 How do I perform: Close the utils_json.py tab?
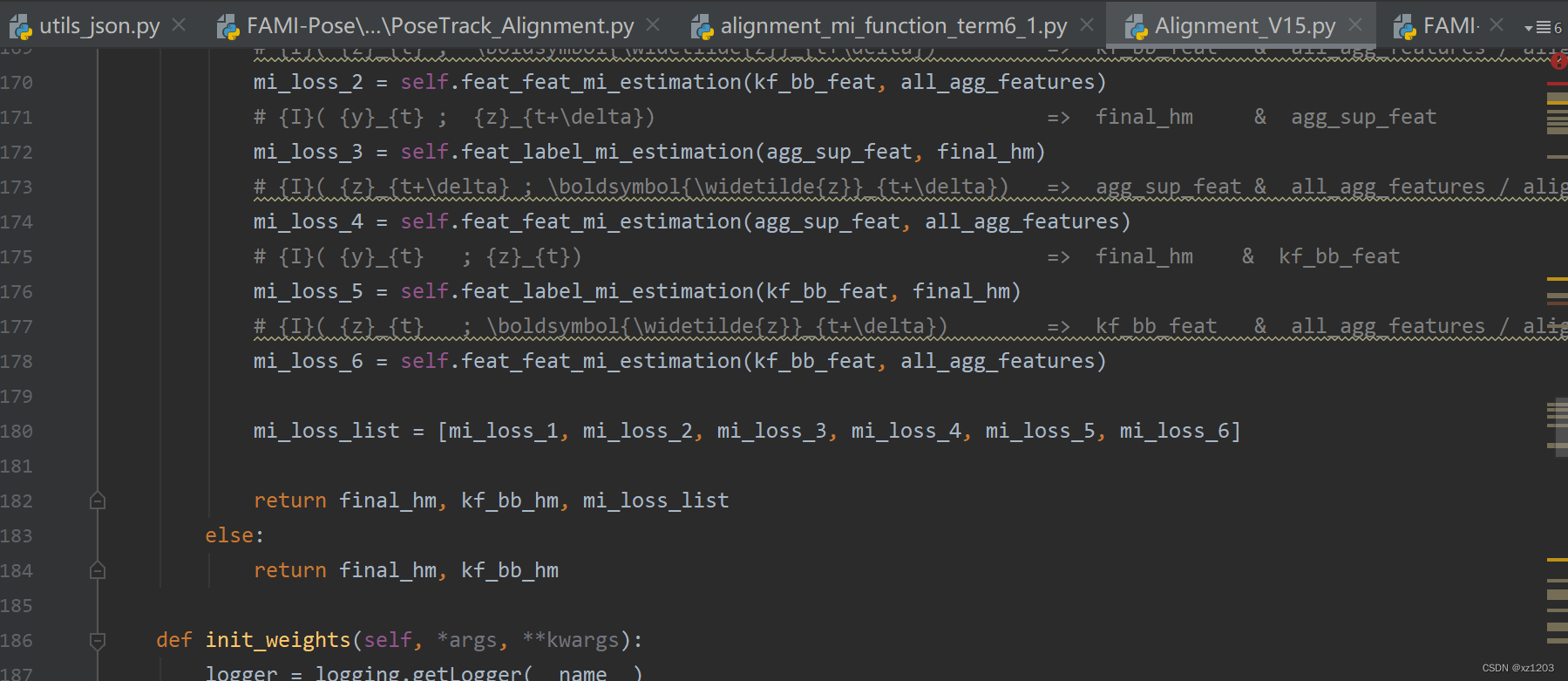(x=179, y=25)
